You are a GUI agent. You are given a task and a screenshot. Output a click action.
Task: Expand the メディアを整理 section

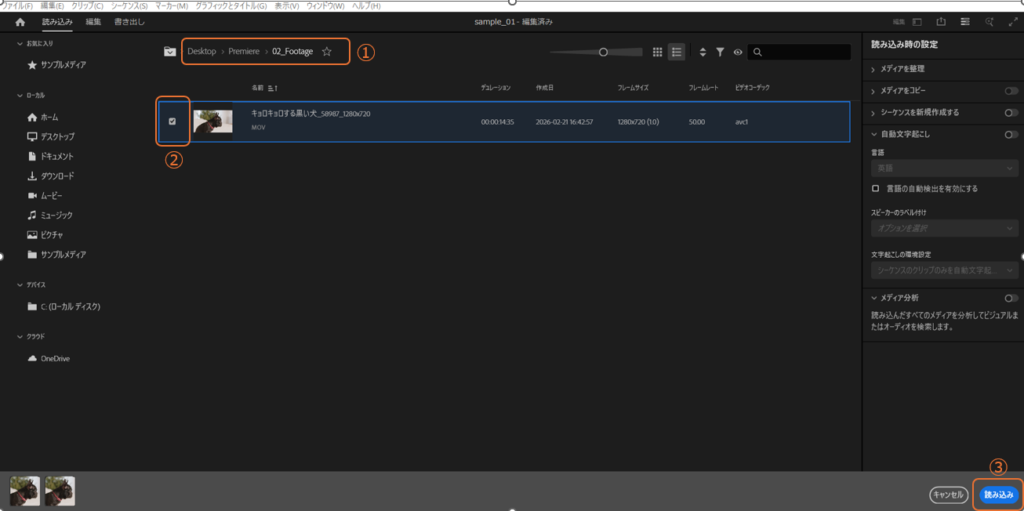point(874,69)
